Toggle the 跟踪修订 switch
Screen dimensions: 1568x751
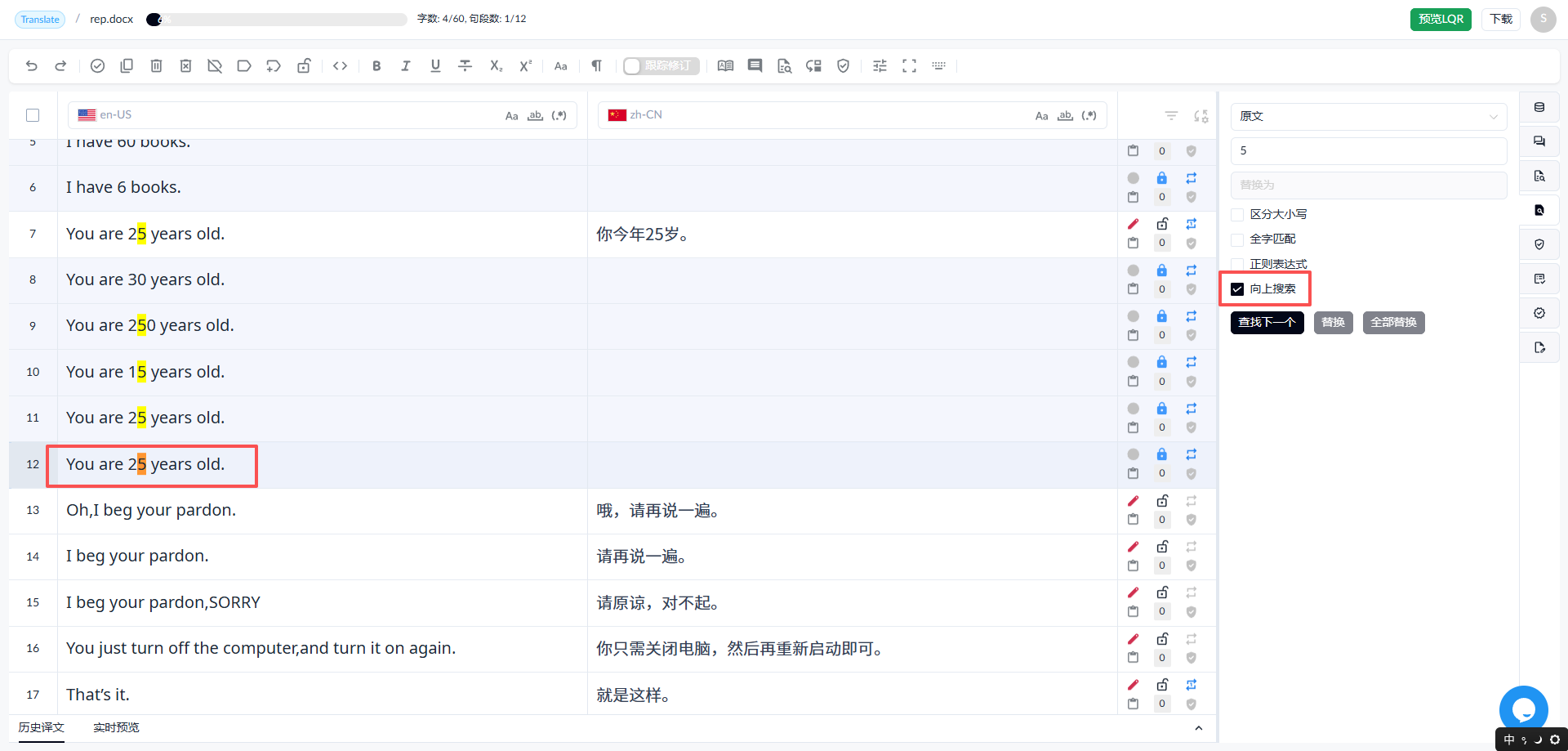click(661, 66)
